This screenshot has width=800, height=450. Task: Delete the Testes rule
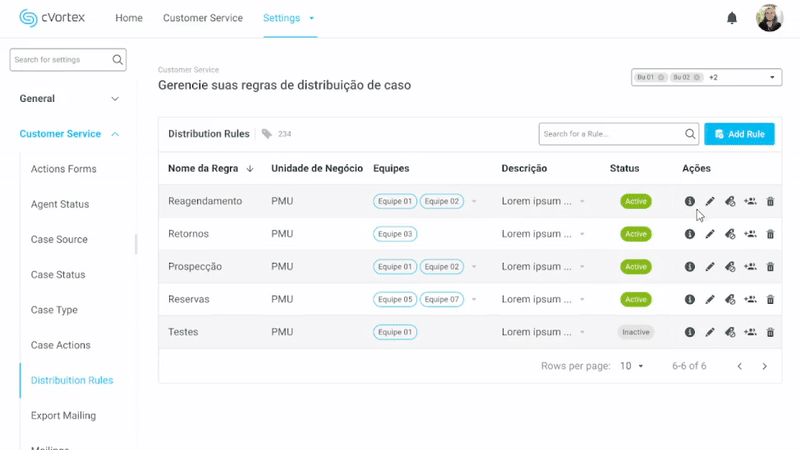[x=770, y=332]
